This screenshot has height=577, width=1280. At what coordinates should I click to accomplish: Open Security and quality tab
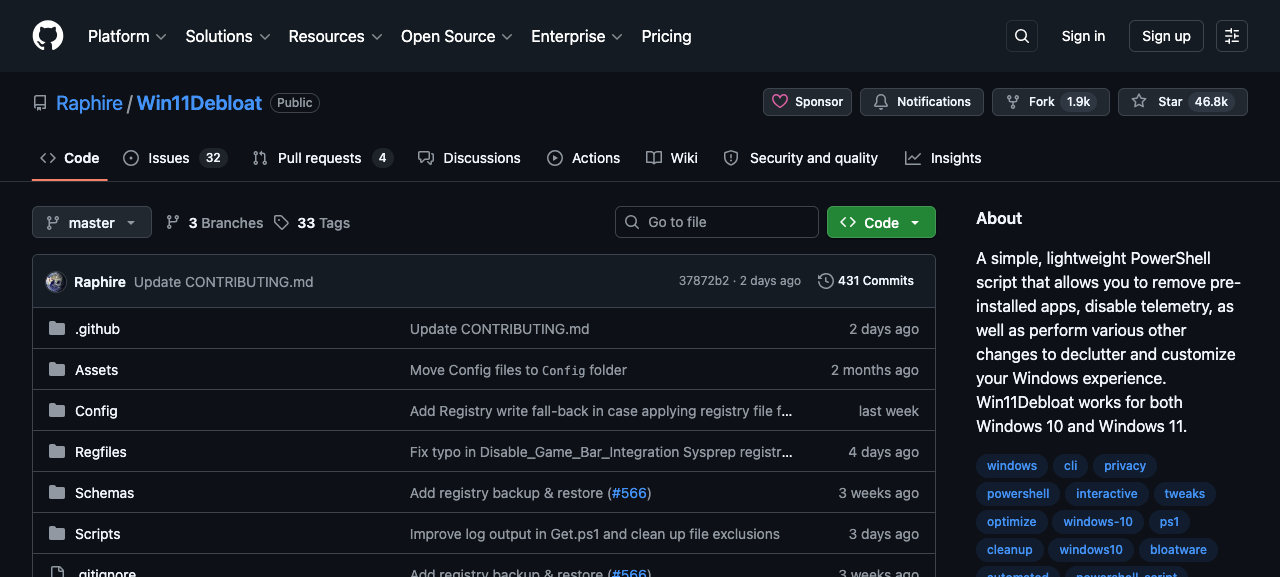(801, 158)
